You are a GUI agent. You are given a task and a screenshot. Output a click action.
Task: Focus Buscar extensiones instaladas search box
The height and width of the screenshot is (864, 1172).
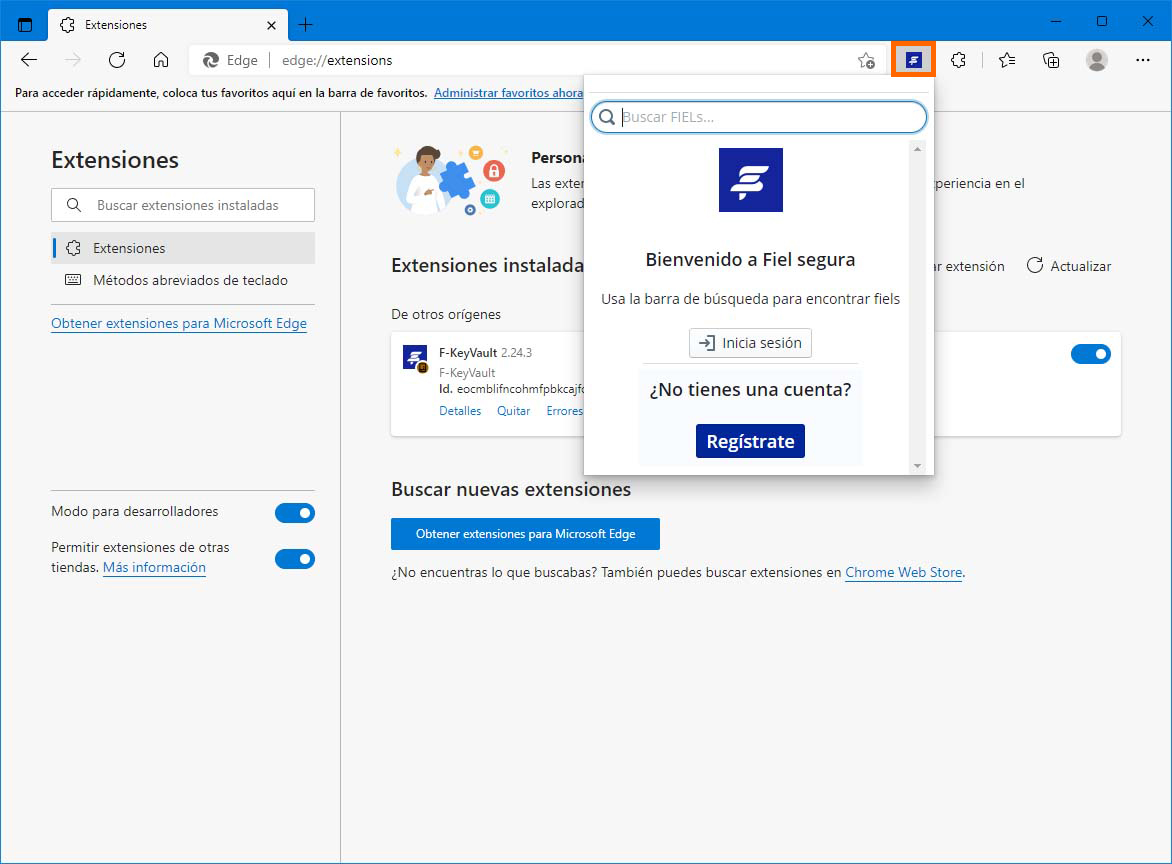coord(183,205)
